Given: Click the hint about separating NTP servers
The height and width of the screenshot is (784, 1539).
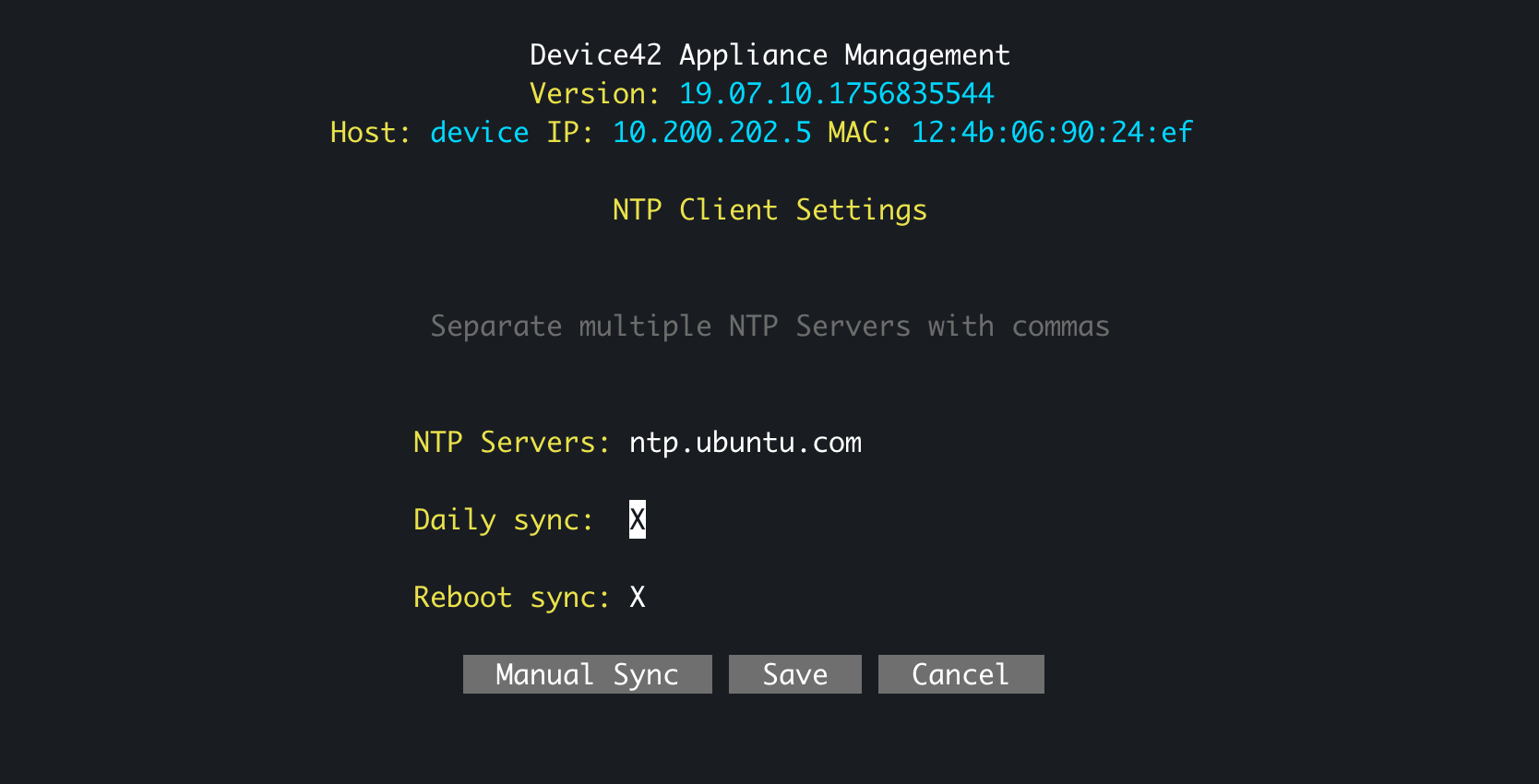Looking at the screenshot, I should pyautogui.click(x=769, y=327).
